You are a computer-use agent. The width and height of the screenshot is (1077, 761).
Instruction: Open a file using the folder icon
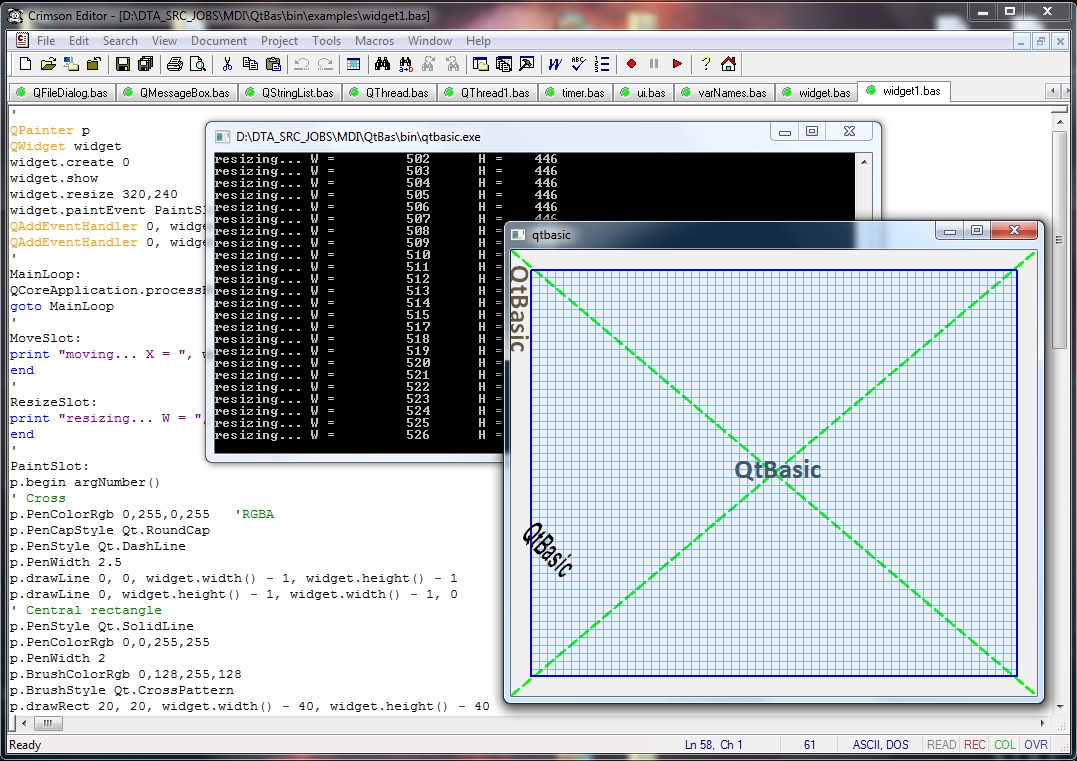(x=48, y=64)
